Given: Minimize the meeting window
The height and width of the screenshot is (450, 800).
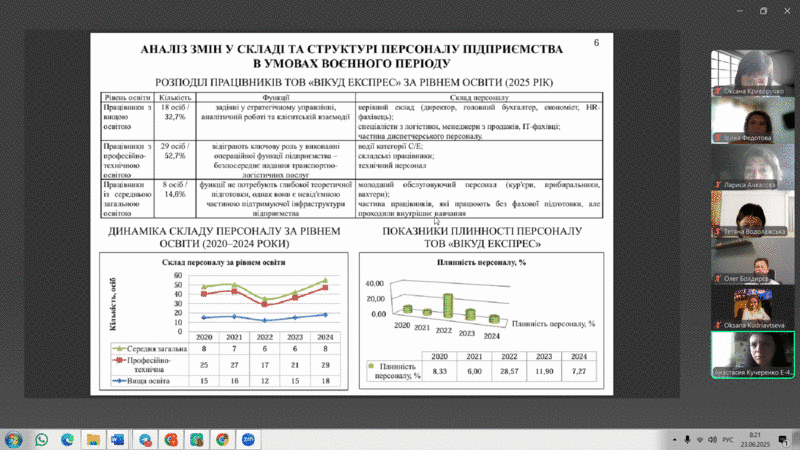Looking at the screenshot, I should pyautogui.click(x=740, y=11).
